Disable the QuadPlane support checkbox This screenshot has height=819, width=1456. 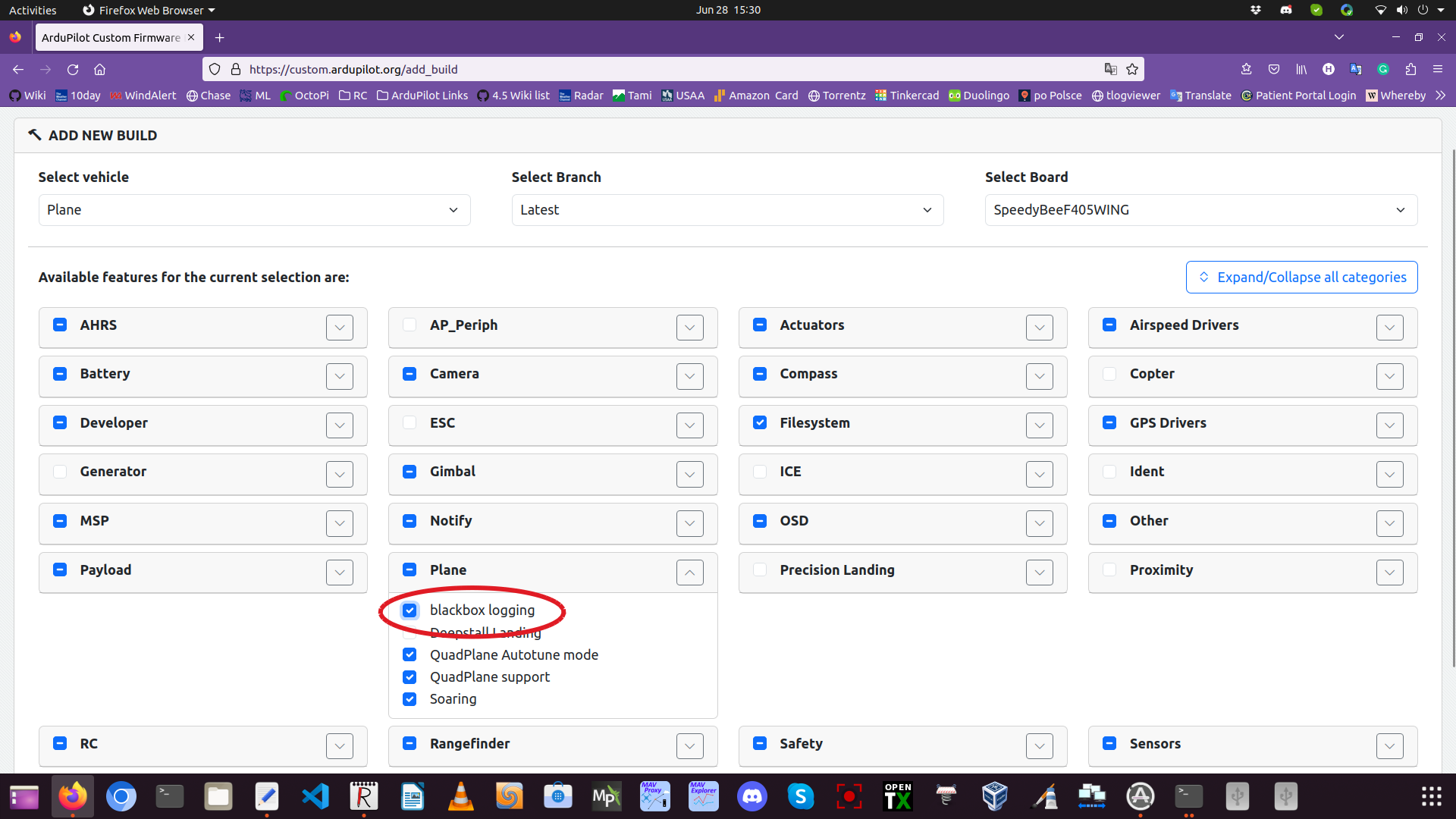(x=409, y=676)
